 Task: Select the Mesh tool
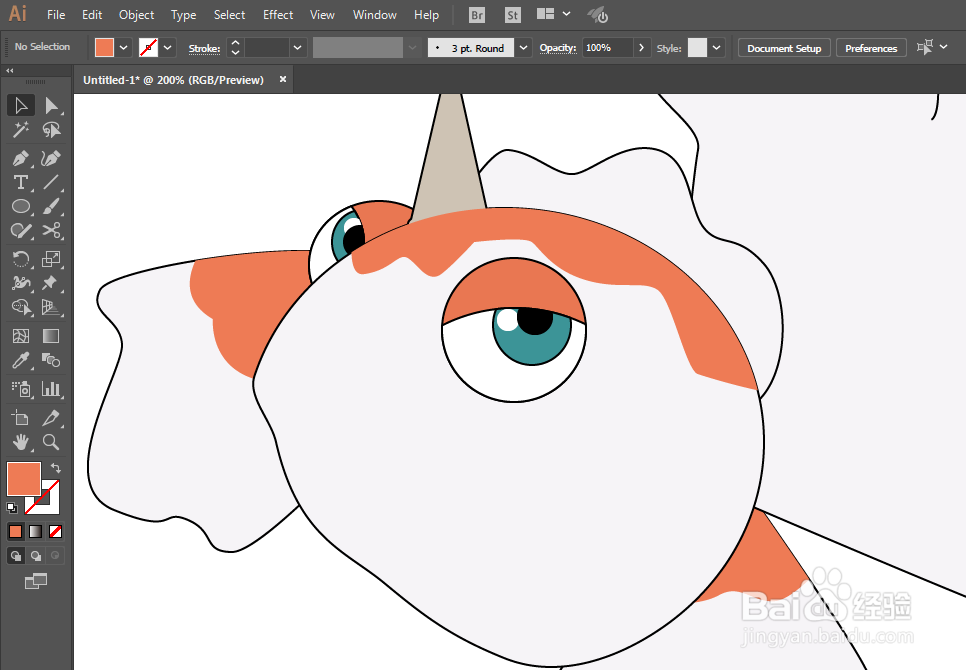pos(21,336)
